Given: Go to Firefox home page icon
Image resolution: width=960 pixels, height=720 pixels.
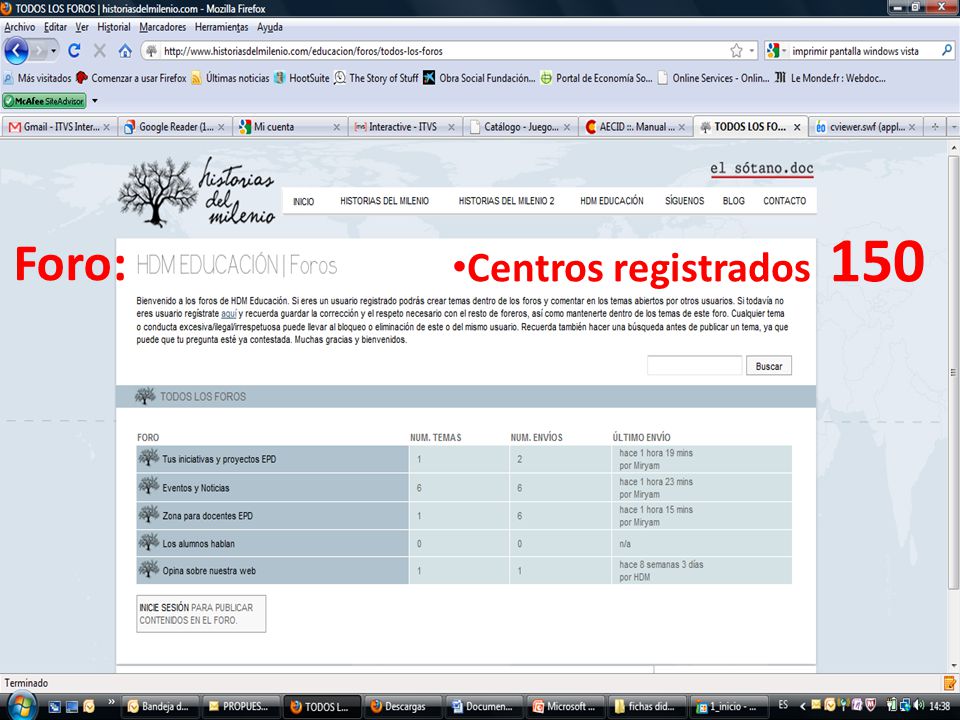Looking at the screenshot, I should point(125,51).
